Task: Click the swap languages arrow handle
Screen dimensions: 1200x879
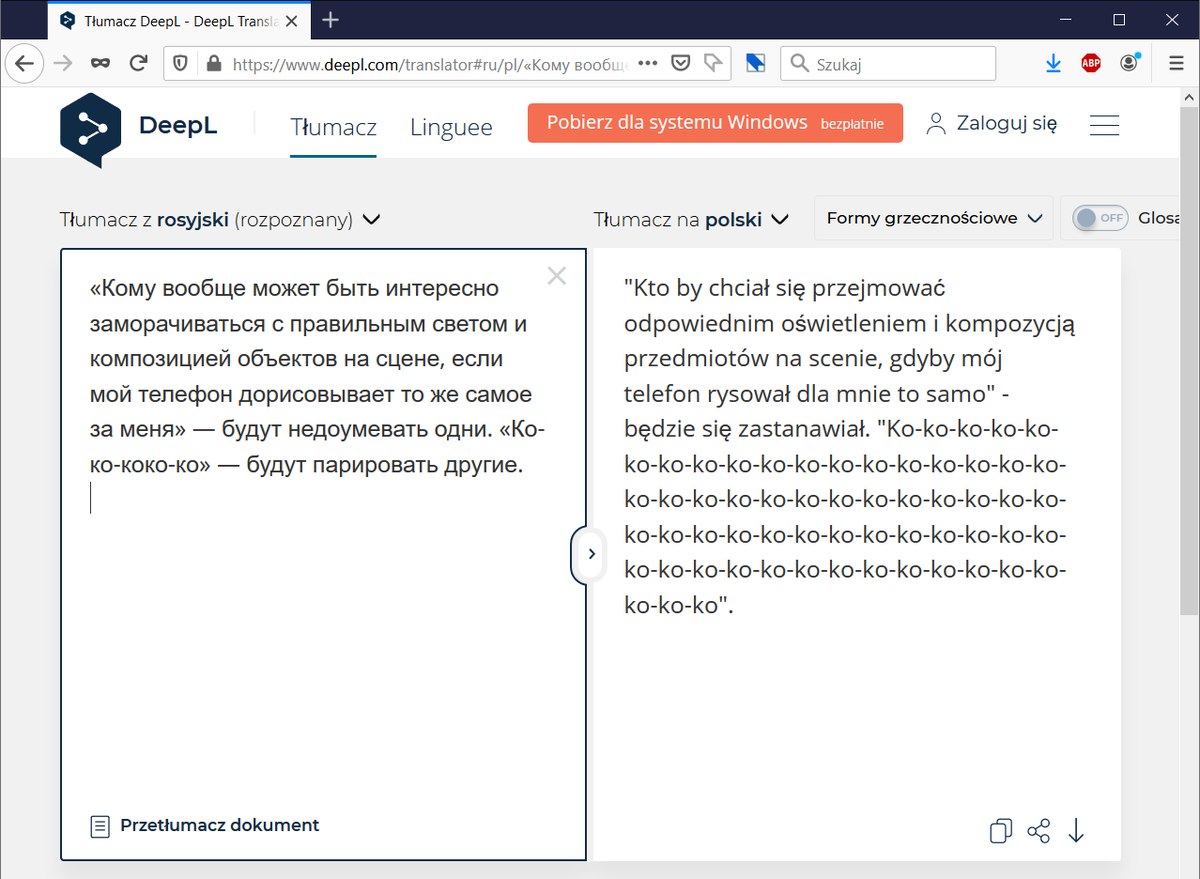Action: (x=591, y=553)
